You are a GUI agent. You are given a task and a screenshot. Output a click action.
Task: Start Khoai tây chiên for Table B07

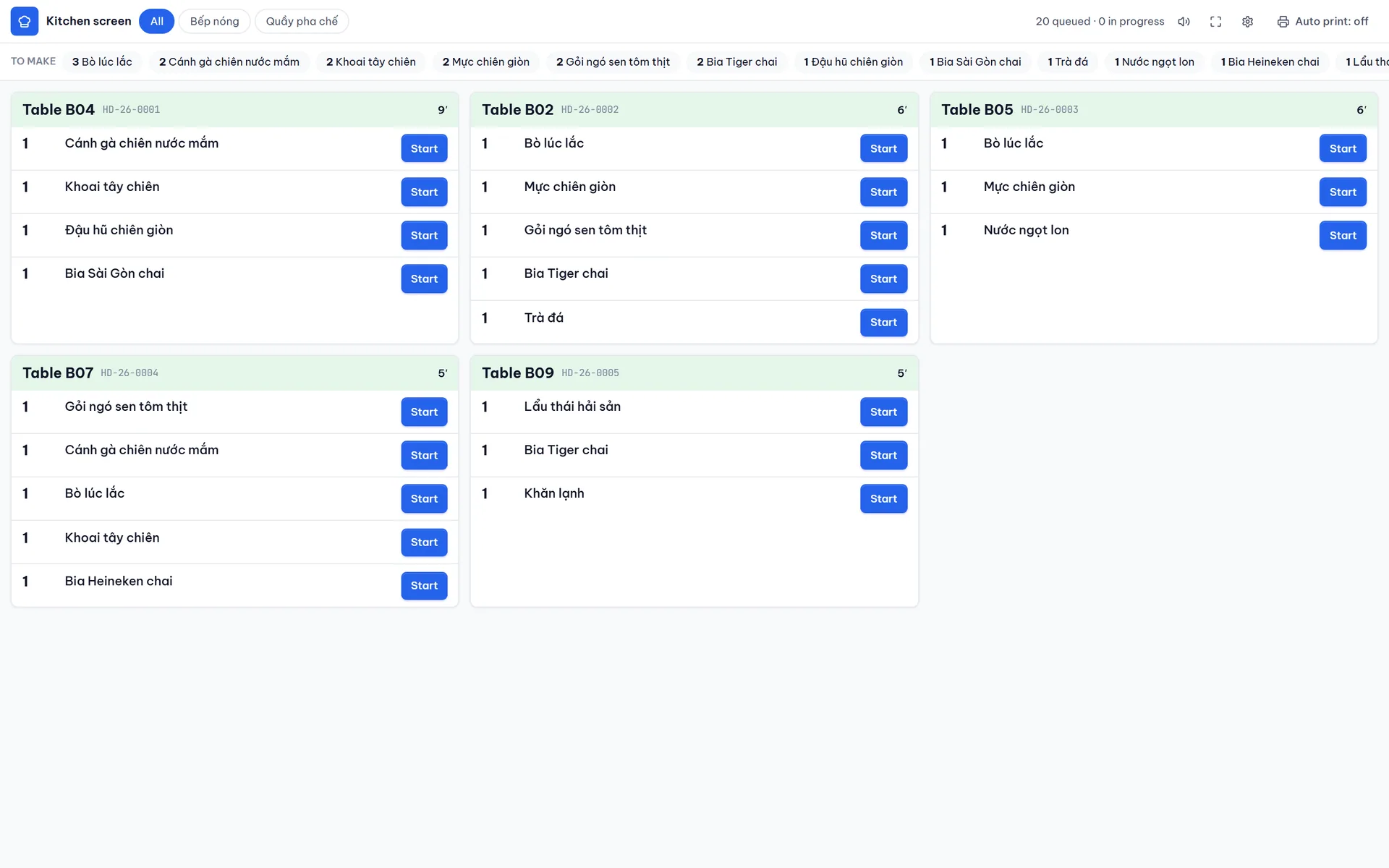click(424, 542)
